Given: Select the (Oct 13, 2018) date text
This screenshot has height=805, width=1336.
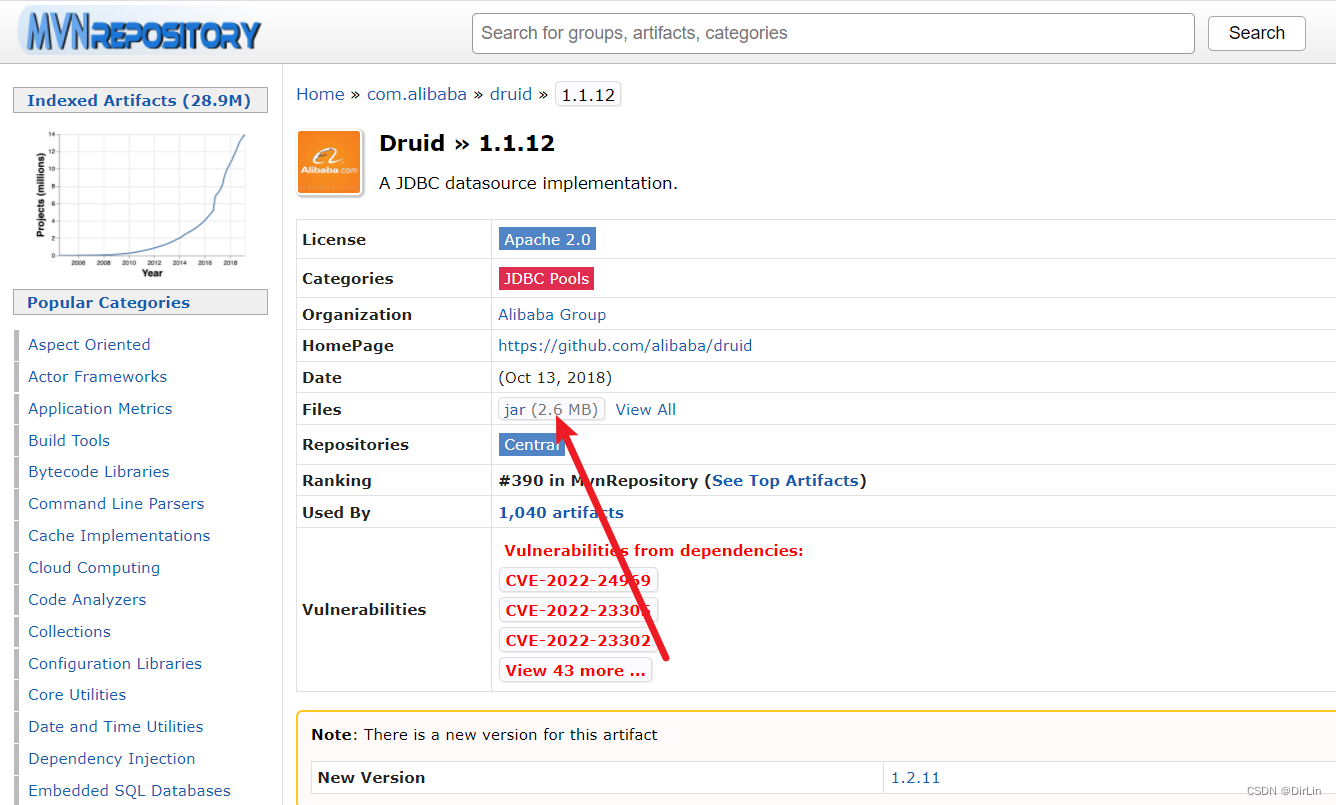Looking at the screenshot, I should (555, 377).
